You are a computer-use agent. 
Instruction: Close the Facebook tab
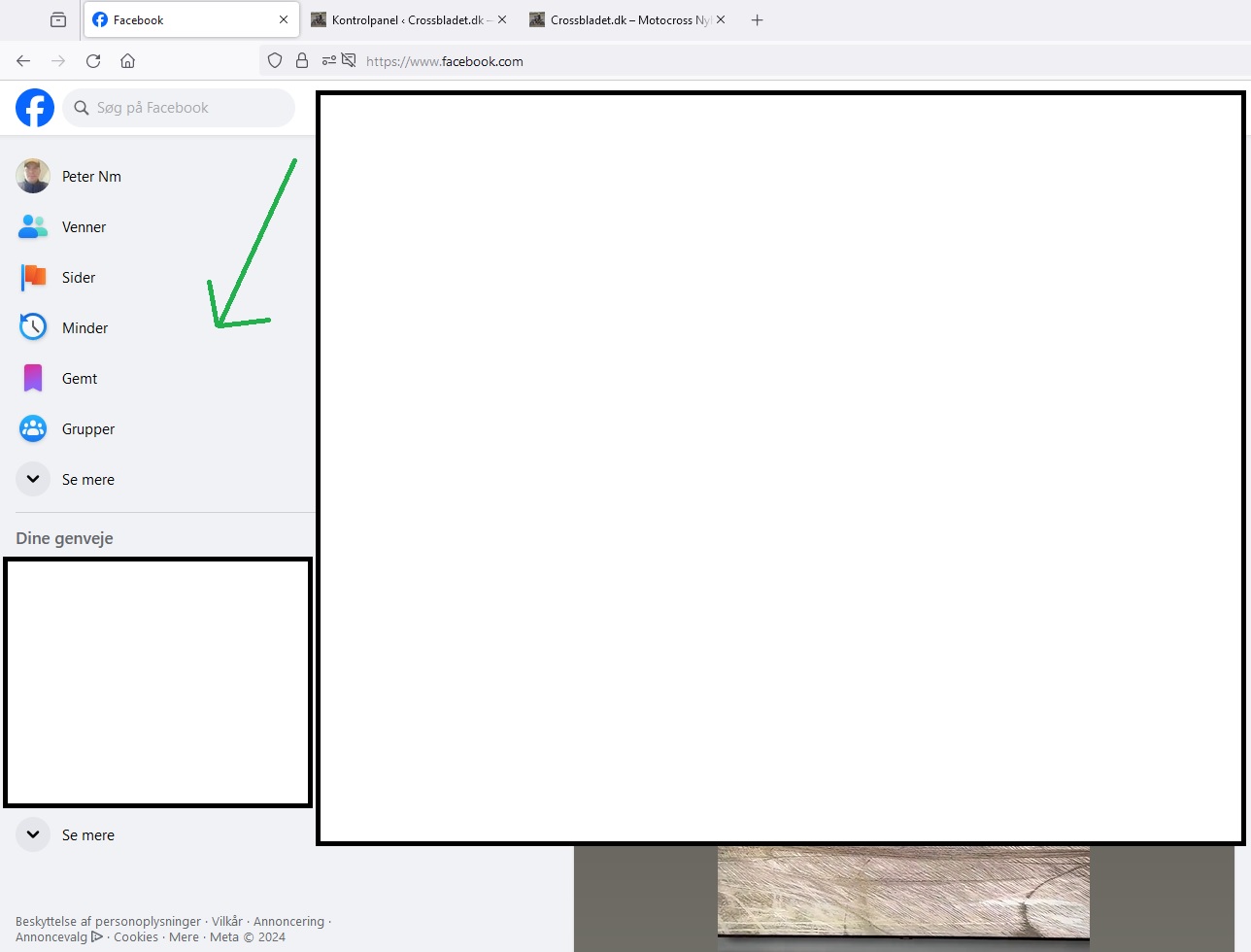point(284,19)
